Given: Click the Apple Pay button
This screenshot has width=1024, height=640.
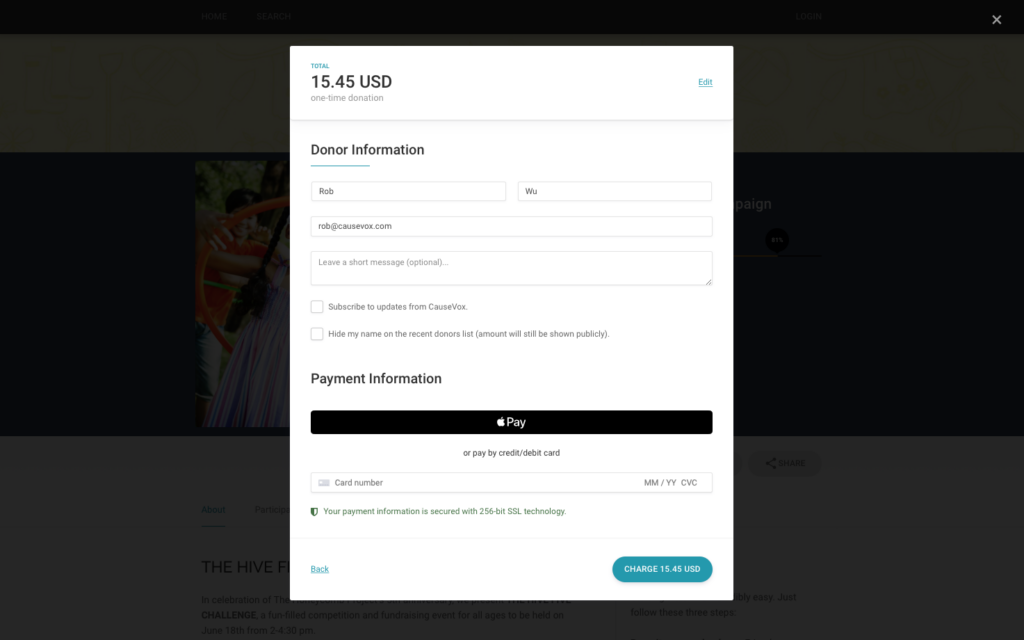Looking at the screenshot, I should pos(511,422).
